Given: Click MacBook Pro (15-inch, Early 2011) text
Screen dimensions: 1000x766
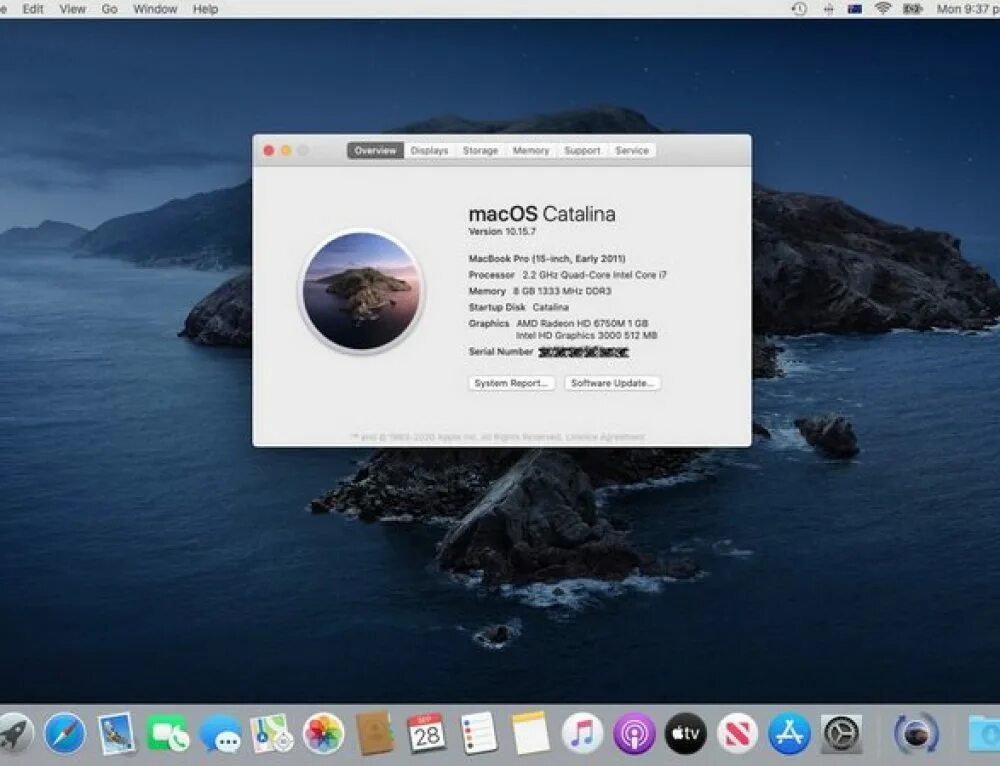Looking at the screenshot, I should (x=547, y=258).
